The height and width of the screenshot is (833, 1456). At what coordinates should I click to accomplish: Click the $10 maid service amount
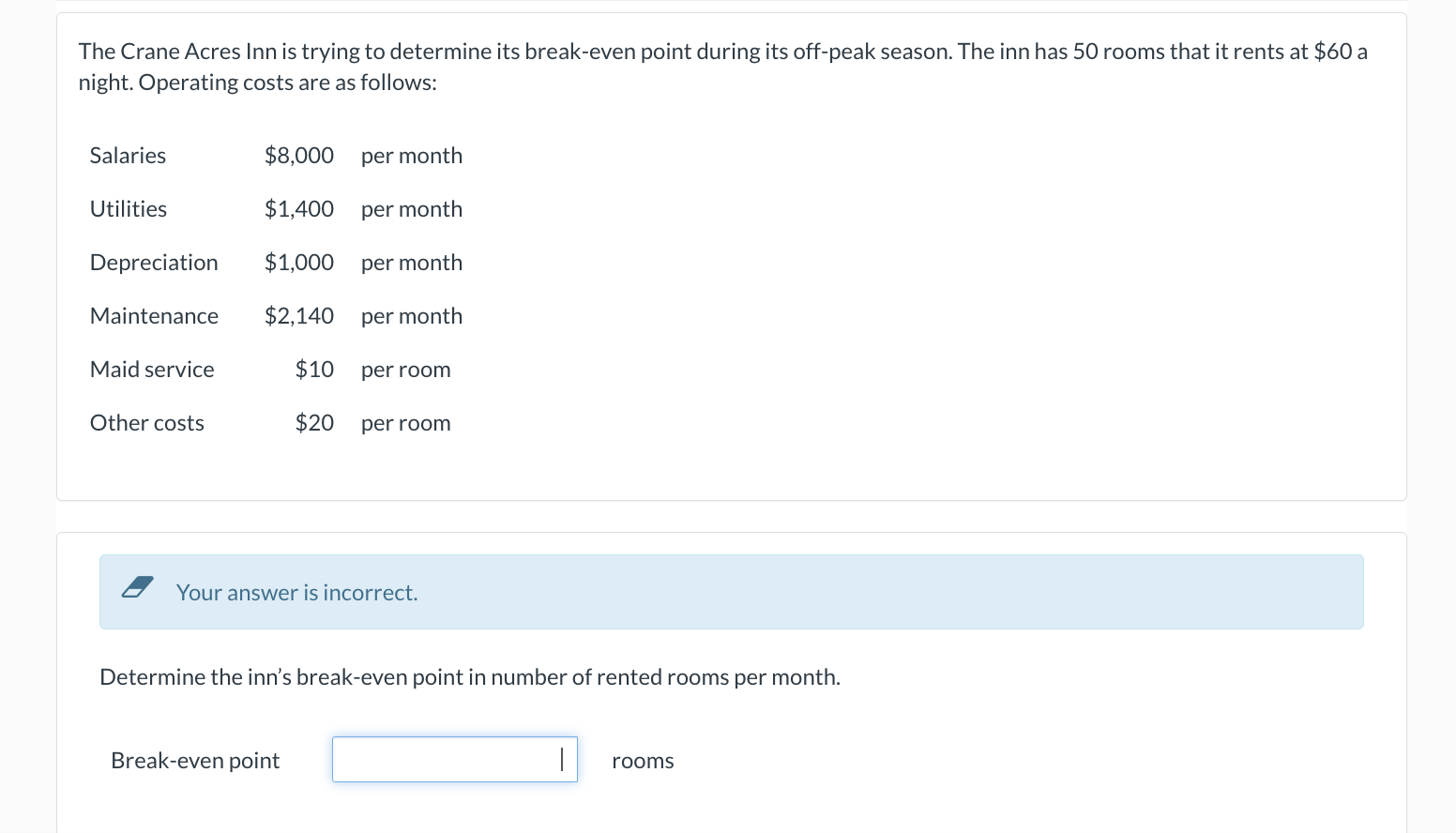[314, 370]
